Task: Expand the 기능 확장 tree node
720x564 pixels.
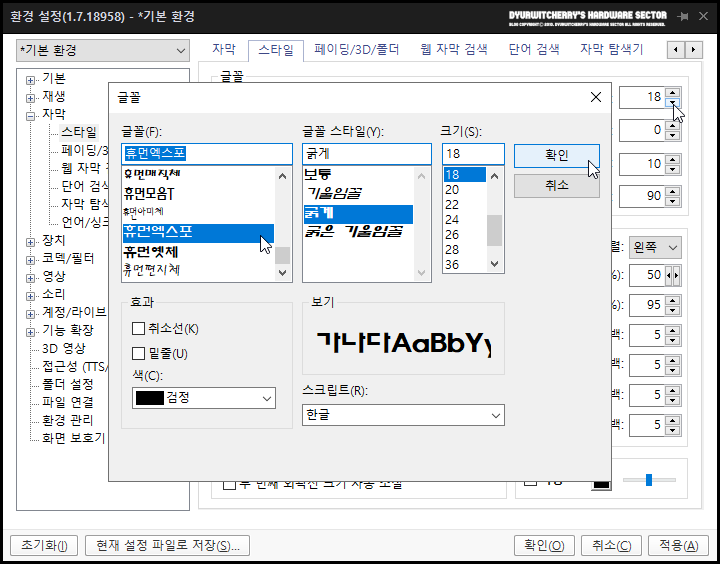Action: 30,332
